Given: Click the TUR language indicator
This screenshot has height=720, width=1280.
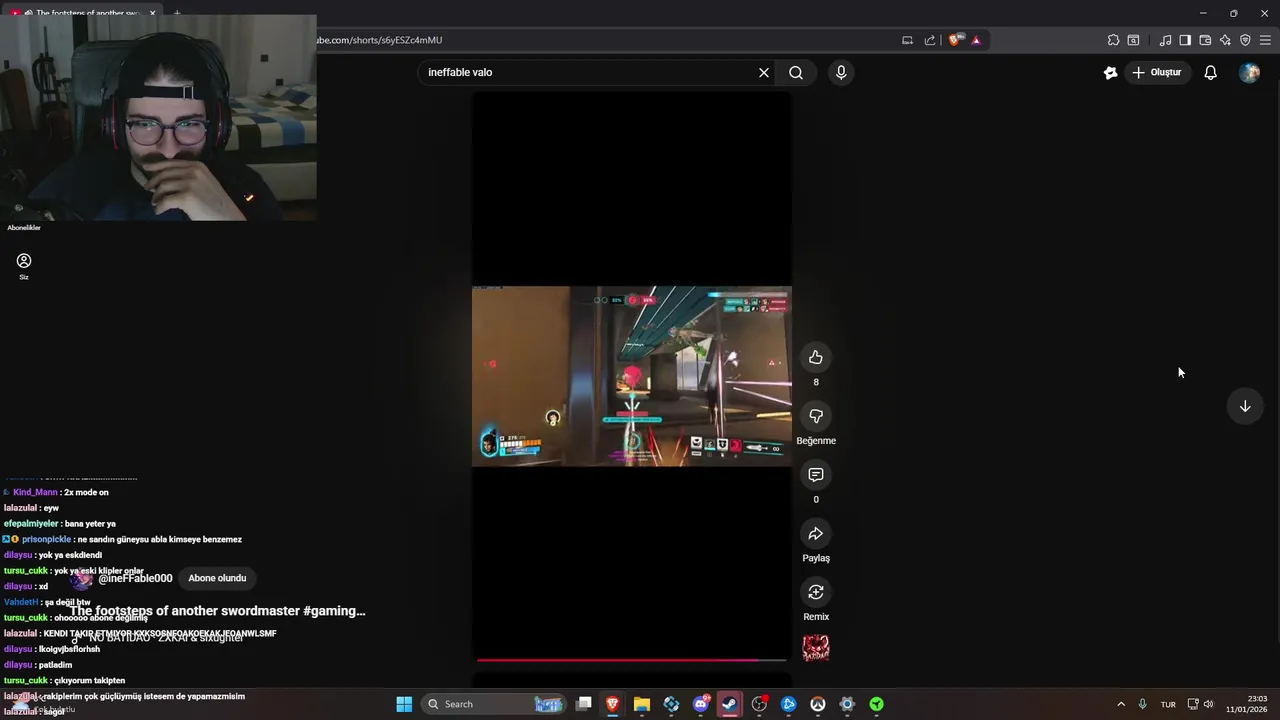Looking at the screenshot, I should tap(1168, 704).
